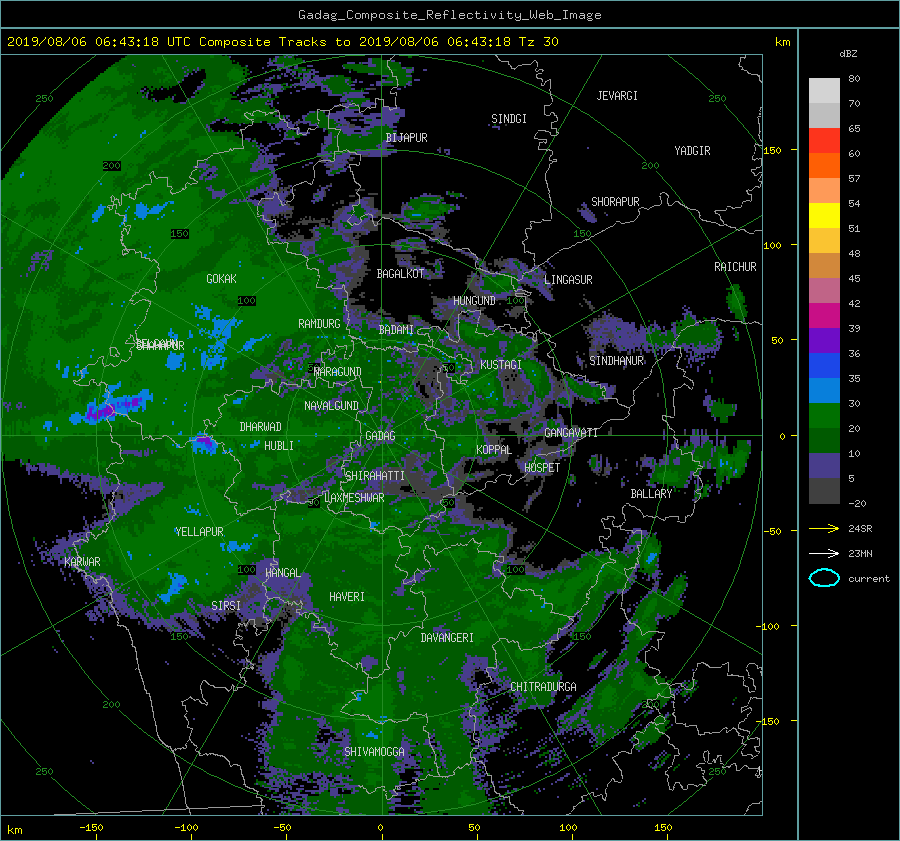Click the HUNGUND city label
The height and width of the screenshot is (841, 900).
[474, 301]
